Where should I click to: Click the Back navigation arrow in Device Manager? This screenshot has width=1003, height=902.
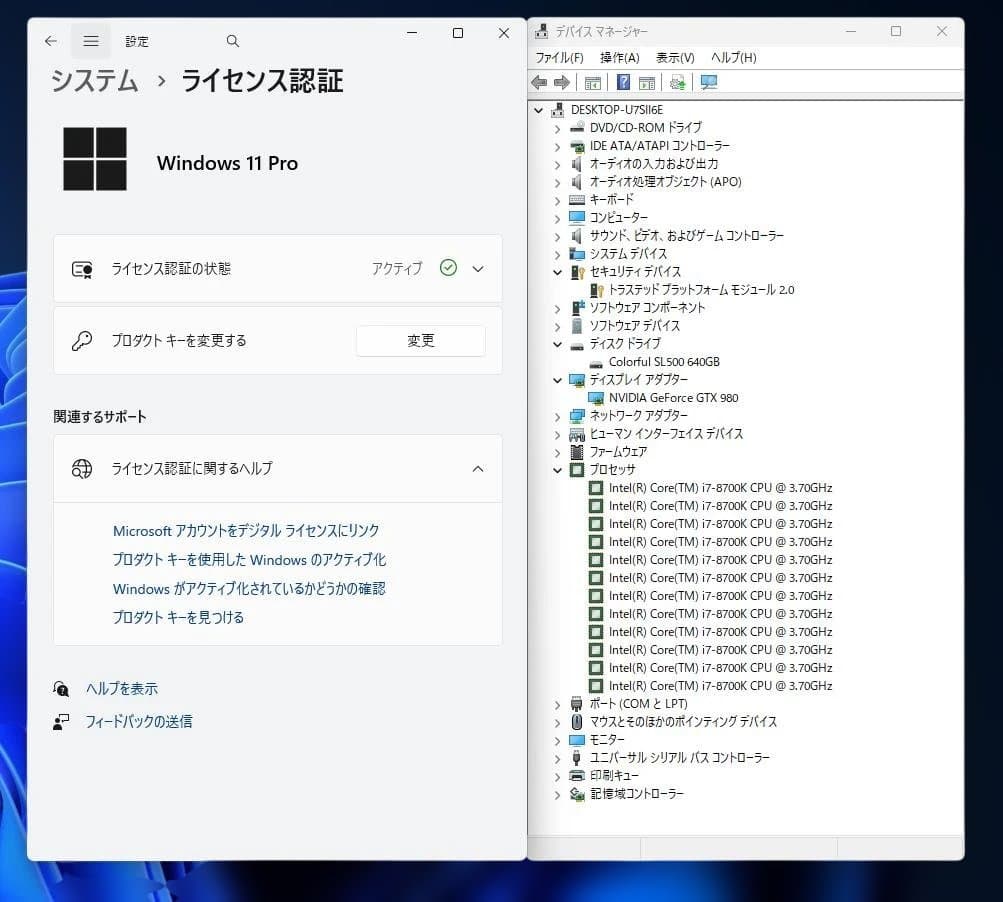click(x=540, y=82)
